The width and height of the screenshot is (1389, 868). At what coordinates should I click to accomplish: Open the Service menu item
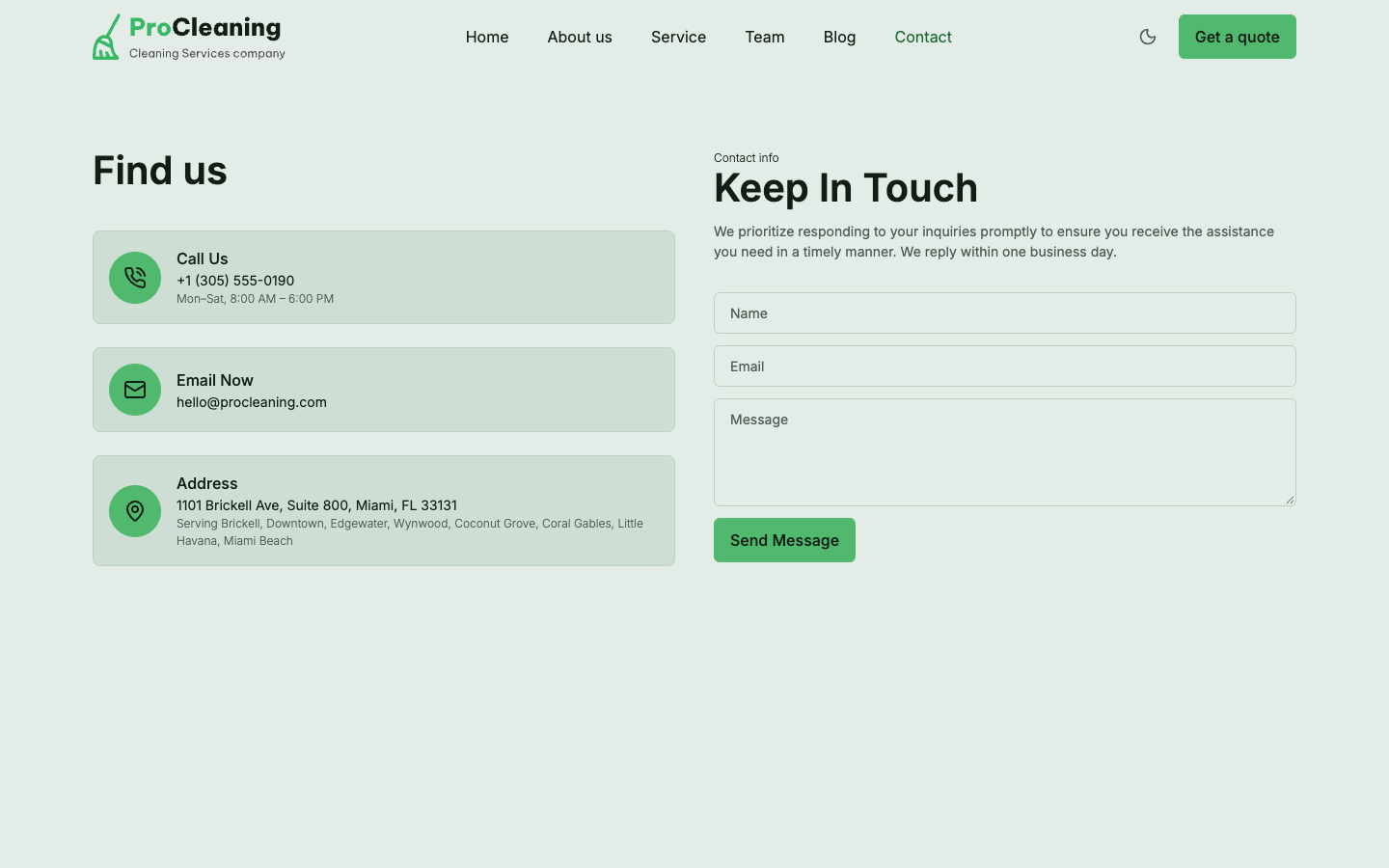[x=679, y=37]
